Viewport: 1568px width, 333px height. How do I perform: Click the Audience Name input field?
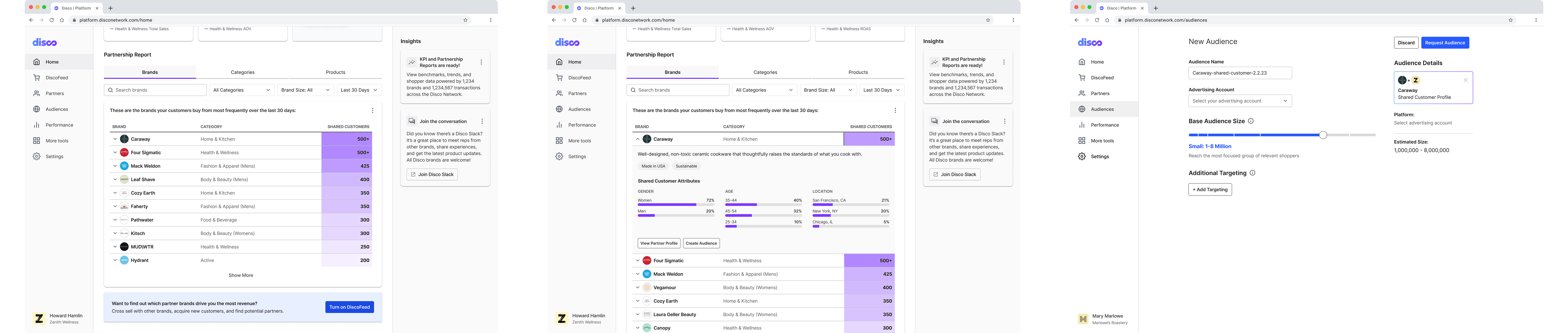click(1240, 73)
